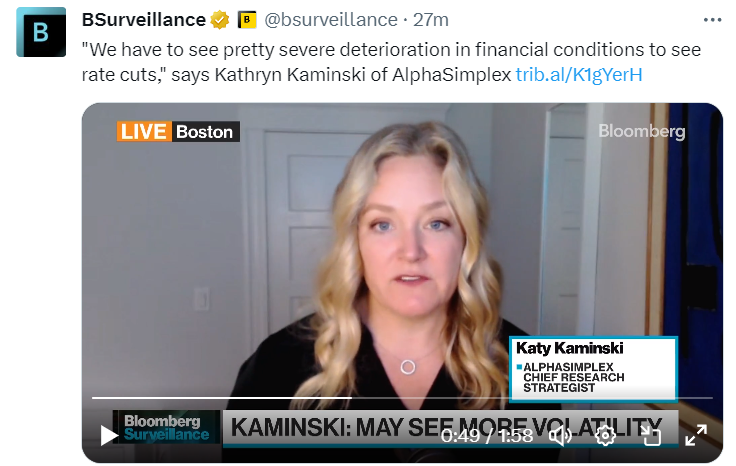Click the 0:49 / 1:58 time display
This screenshot has width=736, height=466.
tap(487, 436)
